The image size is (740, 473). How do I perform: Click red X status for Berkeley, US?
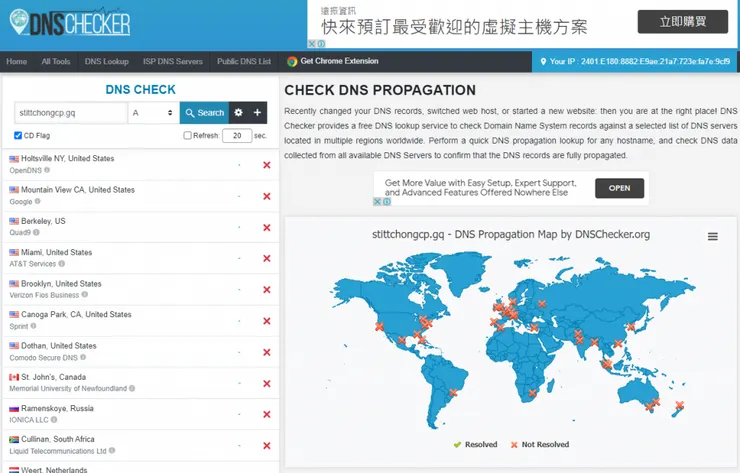click(267, 227)
